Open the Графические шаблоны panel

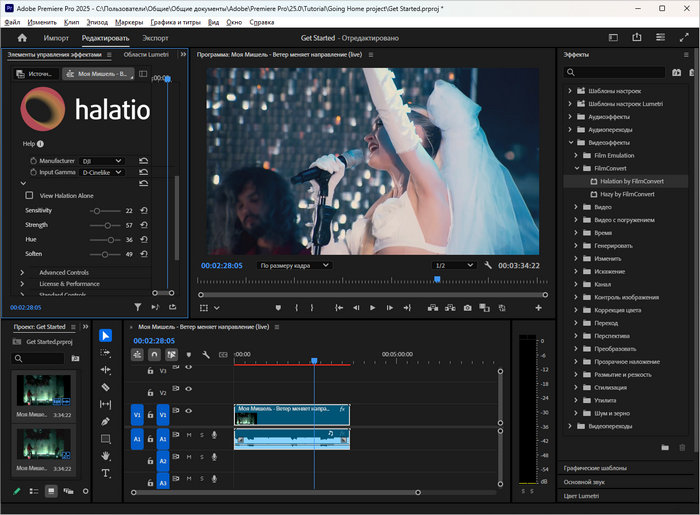click(x=595, y=468)
